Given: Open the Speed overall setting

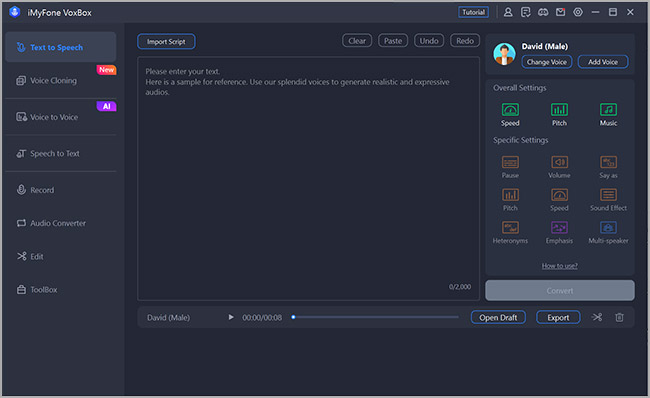Looking at the screenshot, I should click(x=510, y=114).
